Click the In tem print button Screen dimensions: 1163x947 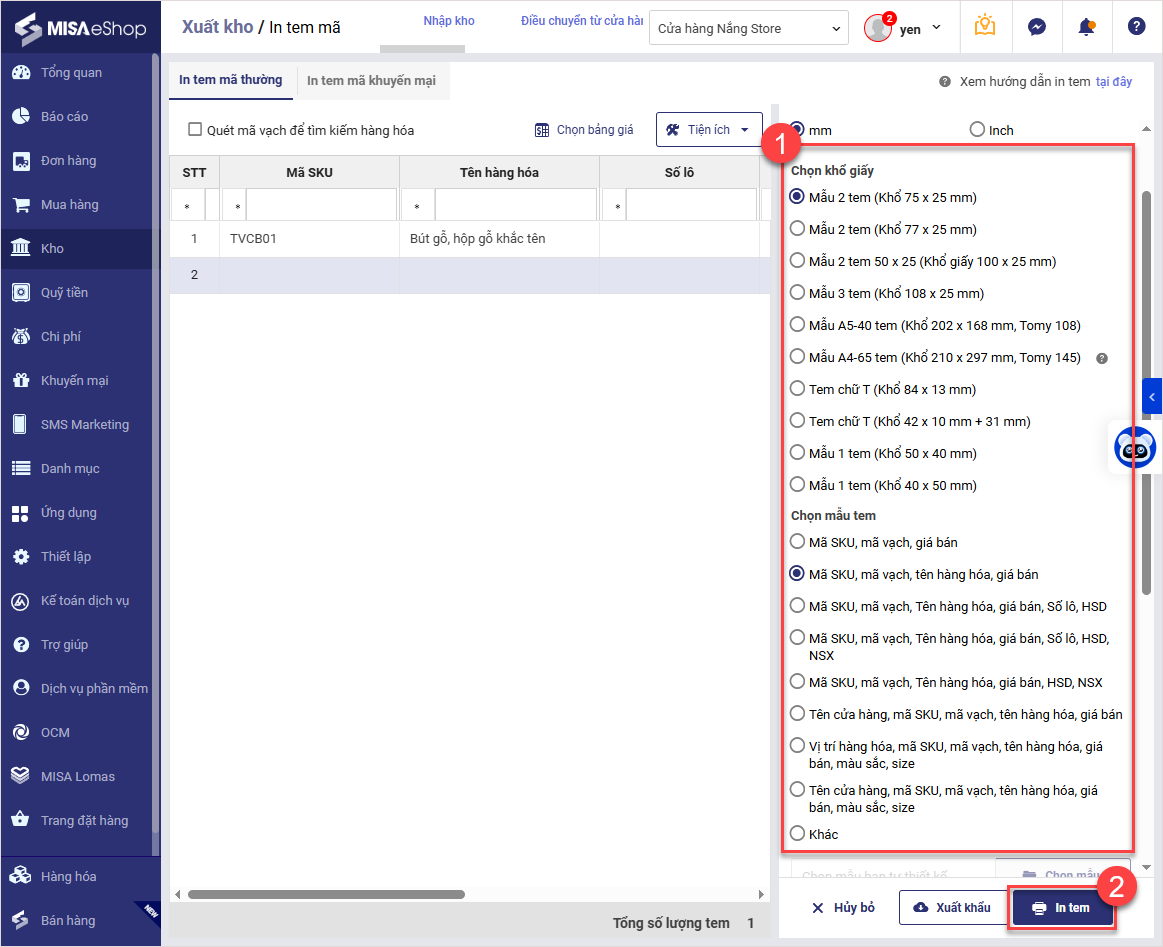point(1061,907)
